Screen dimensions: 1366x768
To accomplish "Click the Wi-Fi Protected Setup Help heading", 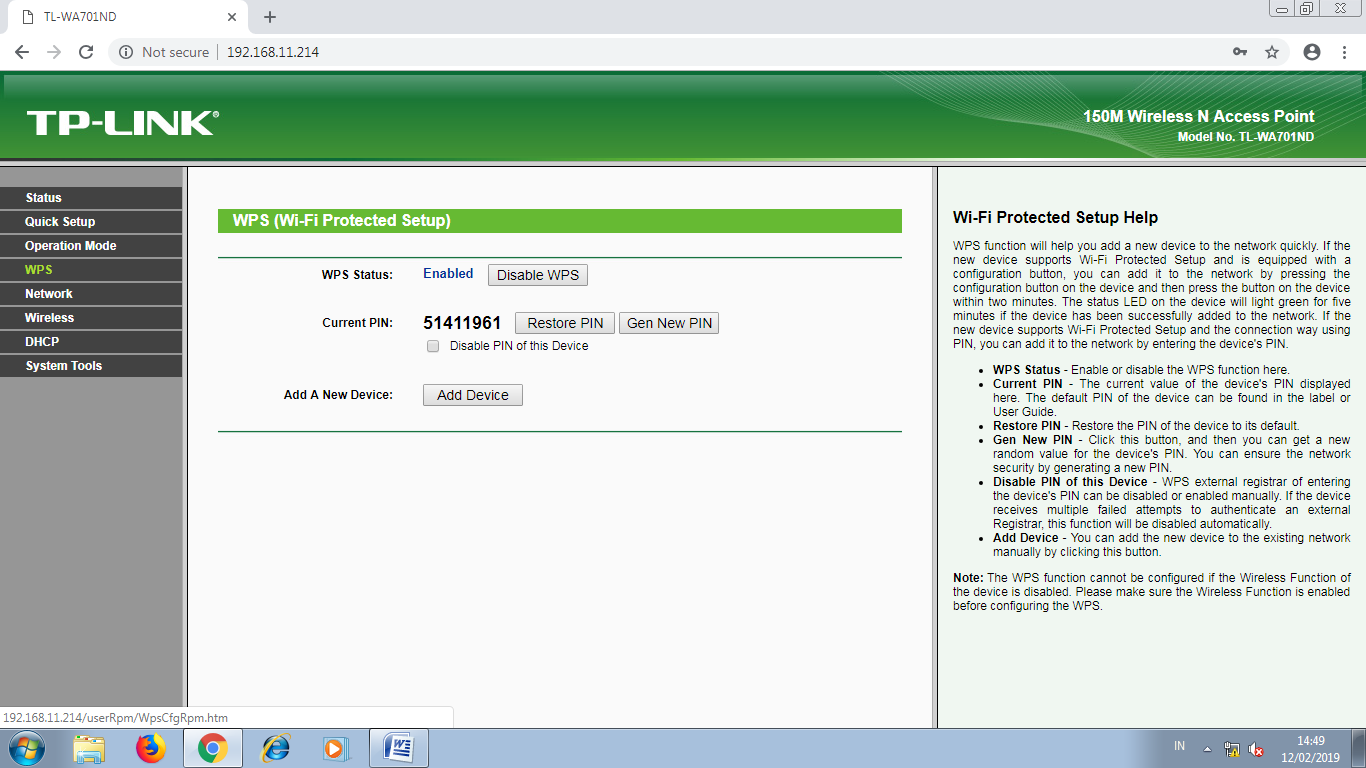I will (1055, 217).
